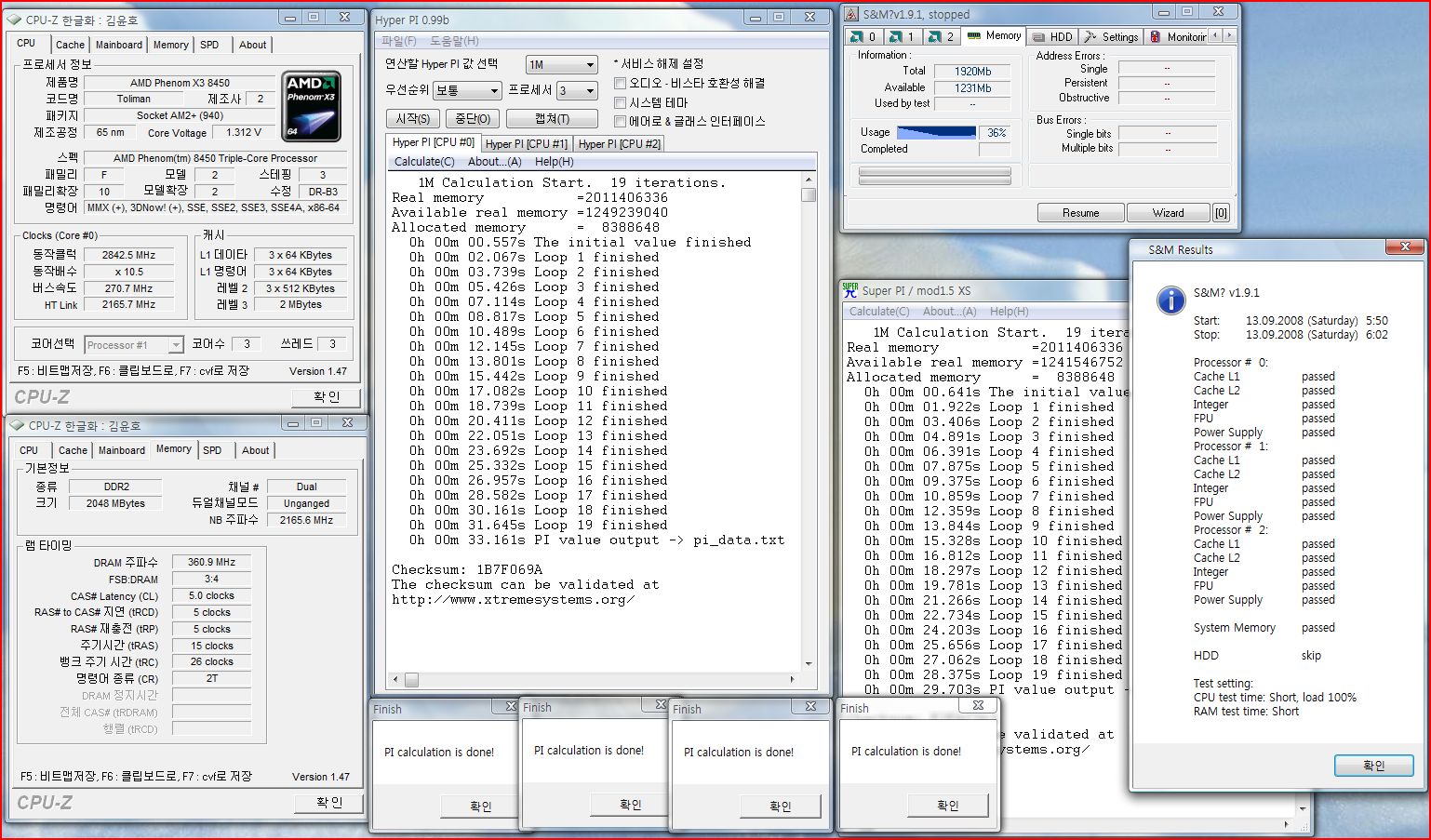This screenshot has height=840, width=1431.
Task: Switch to CPU tab in bottom CPU-Z window
Action: tap(29, 450)
